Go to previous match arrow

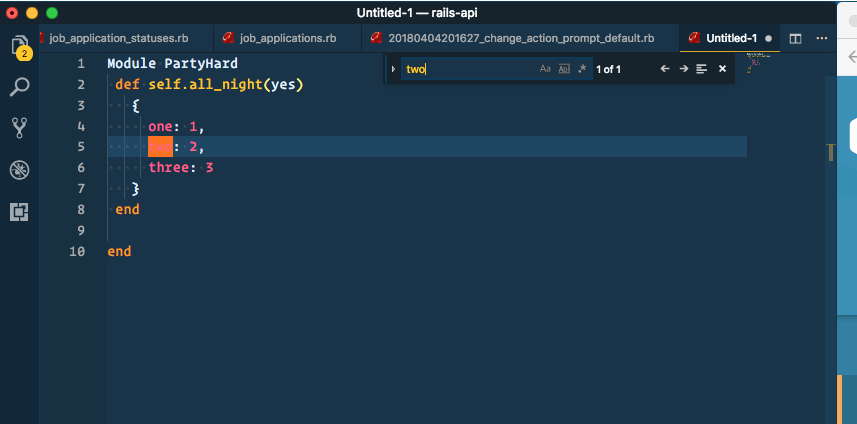pyautogui.click(x=665, y=69)
